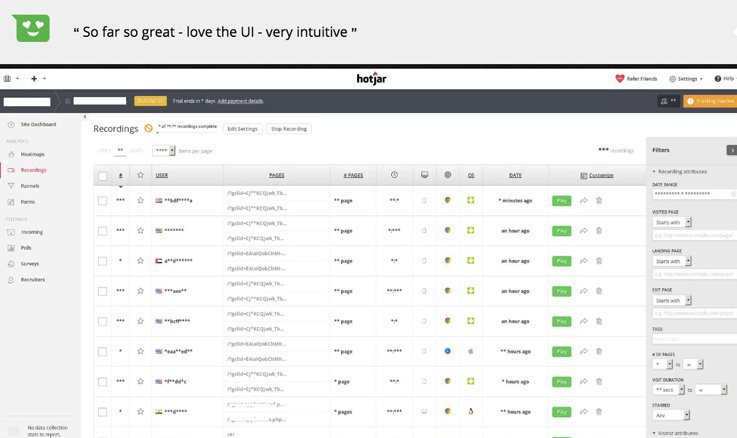This screenshot has width=737, height=438.
Task: Open Heatmaps in sidebar
Action: [x=32, y=154]
